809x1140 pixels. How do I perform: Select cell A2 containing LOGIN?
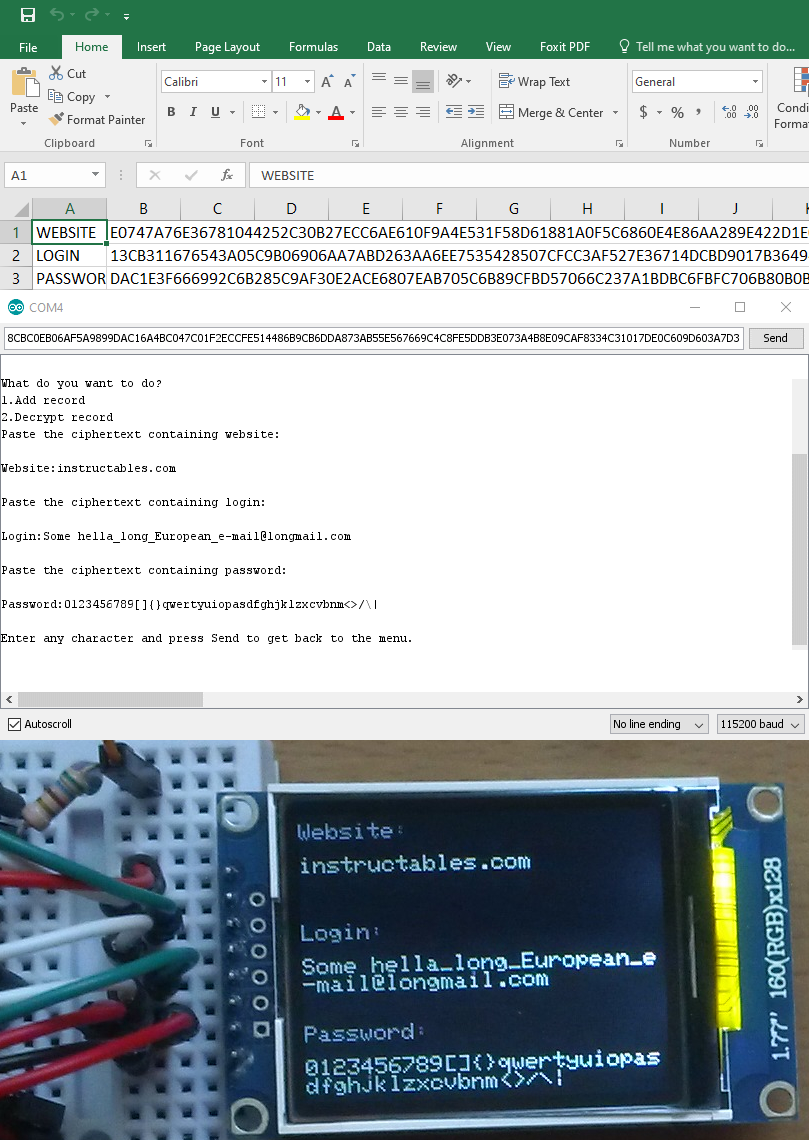point(69,256)
